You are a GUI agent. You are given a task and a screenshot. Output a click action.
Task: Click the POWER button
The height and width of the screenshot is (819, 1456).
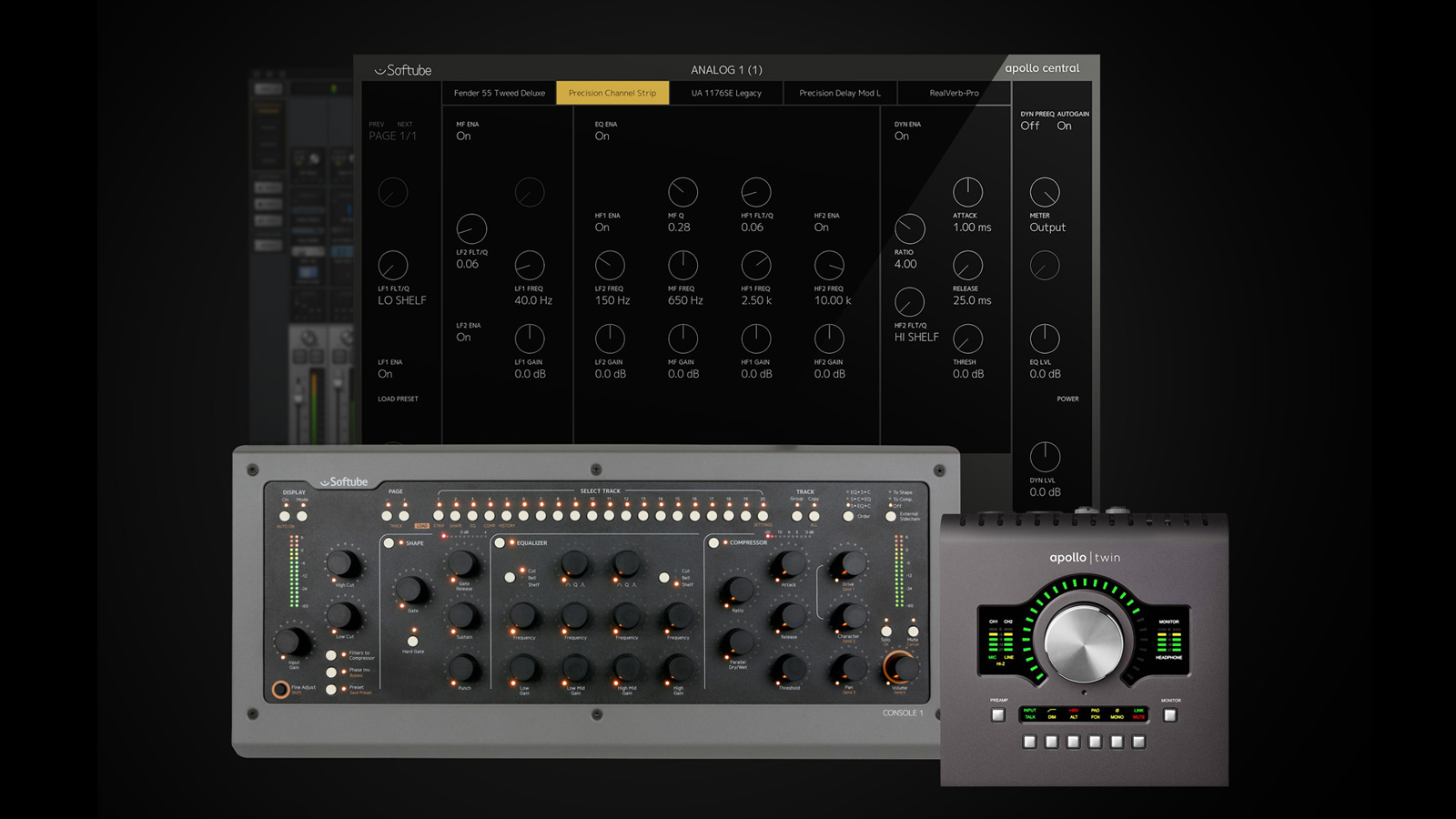pos(1068,399)
